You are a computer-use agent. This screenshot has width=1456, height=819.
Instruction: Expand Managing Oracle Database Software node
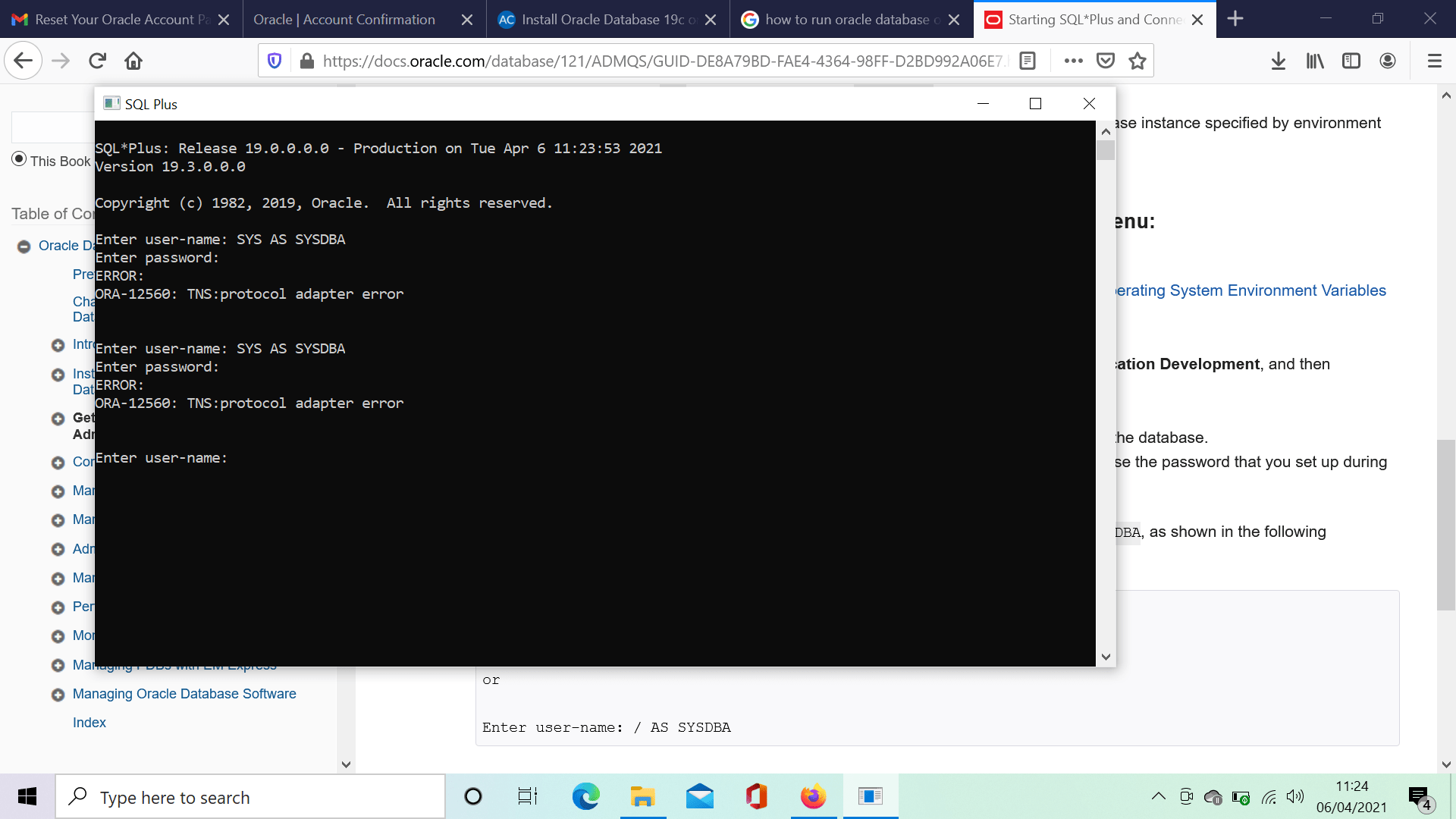58,695
